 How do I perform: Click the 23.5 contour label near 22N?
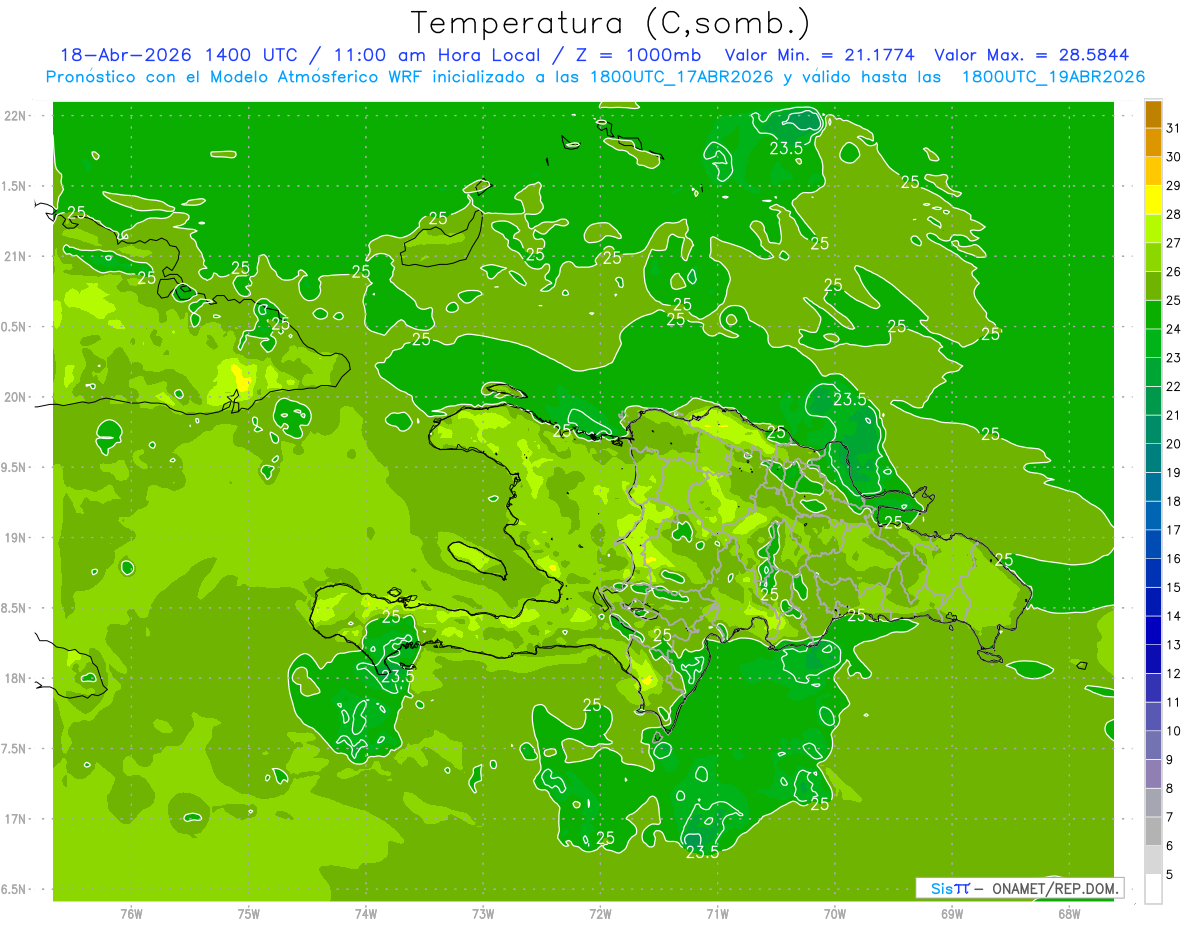point(786,148)
